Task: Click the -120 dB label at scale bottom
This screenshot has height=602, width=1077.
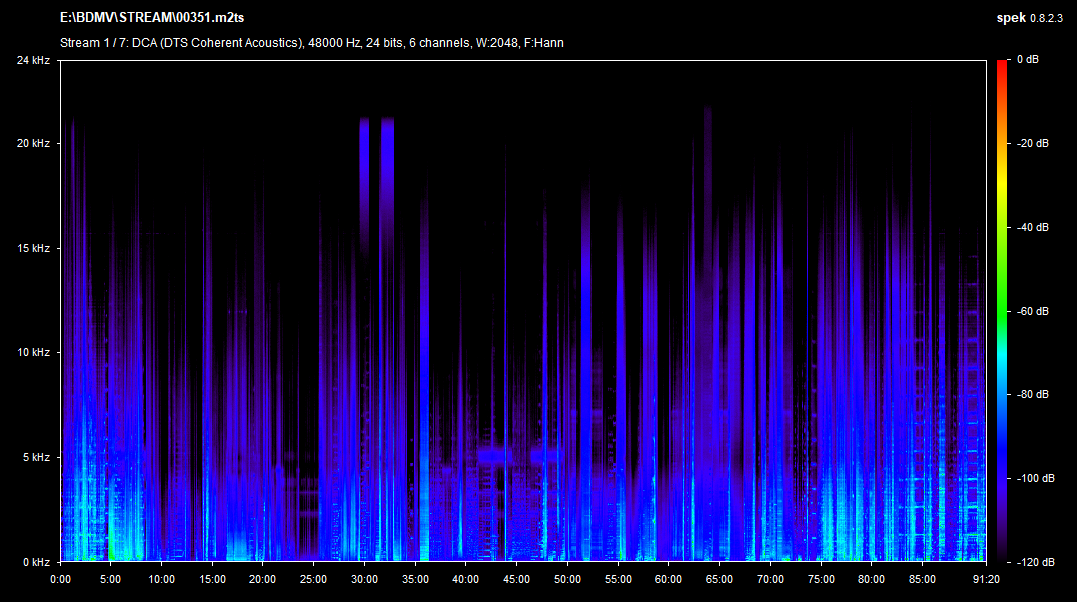Action: [x=1034, y=562]
